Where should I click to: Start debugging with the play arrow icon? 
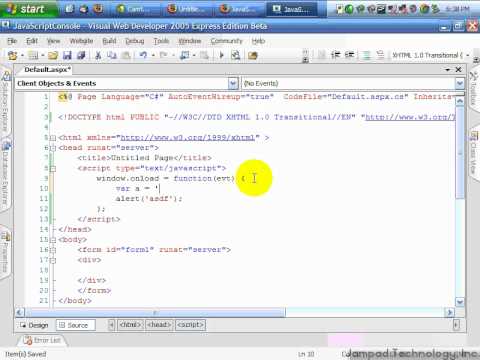221,55
